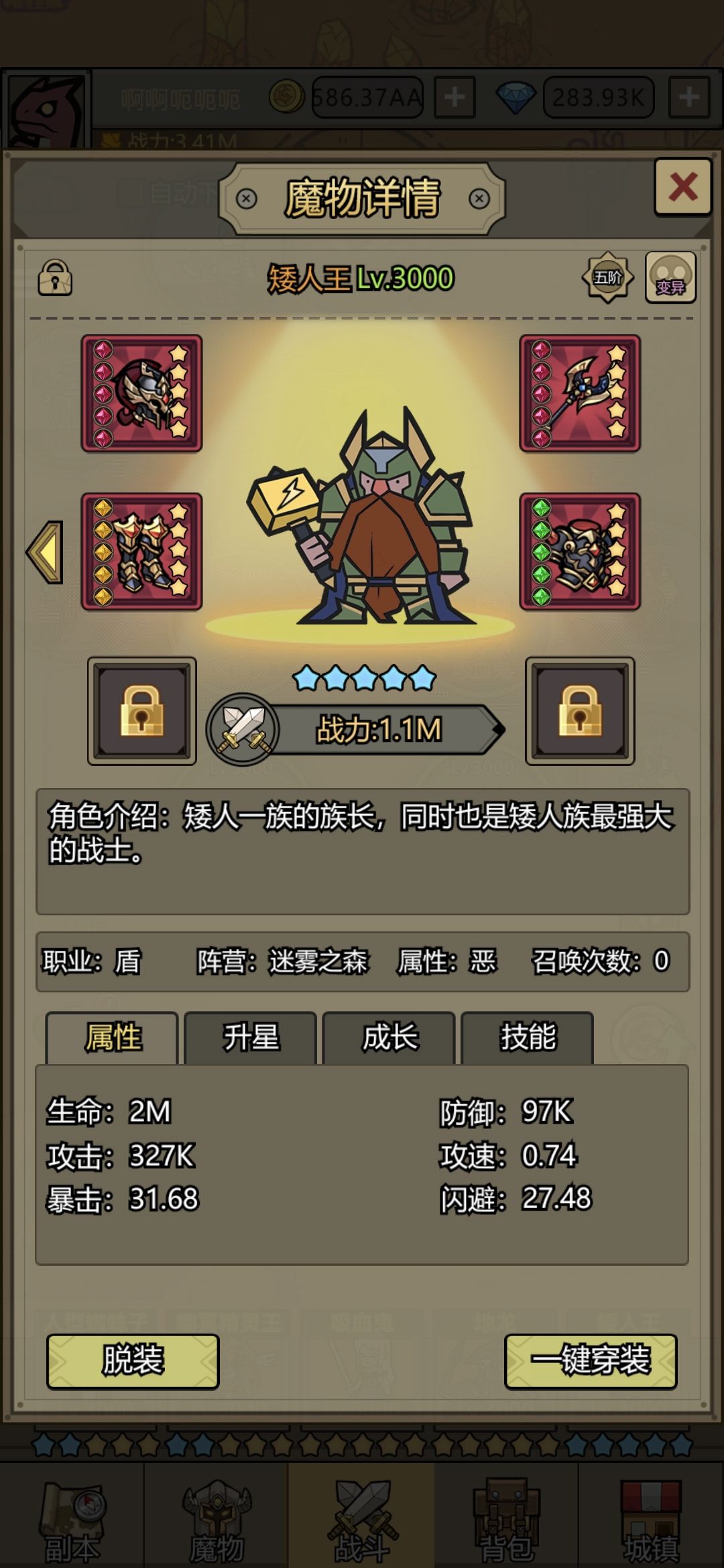Tap the 五阶 tier badge icon
This screenshot has width=724, height=1568.
607,277
